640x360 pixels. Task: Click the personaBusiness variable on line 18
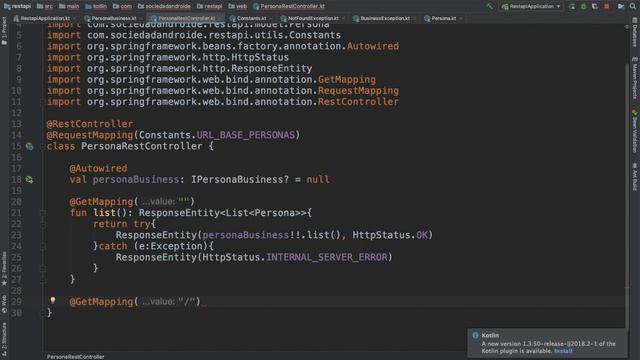tap(136, 180)
